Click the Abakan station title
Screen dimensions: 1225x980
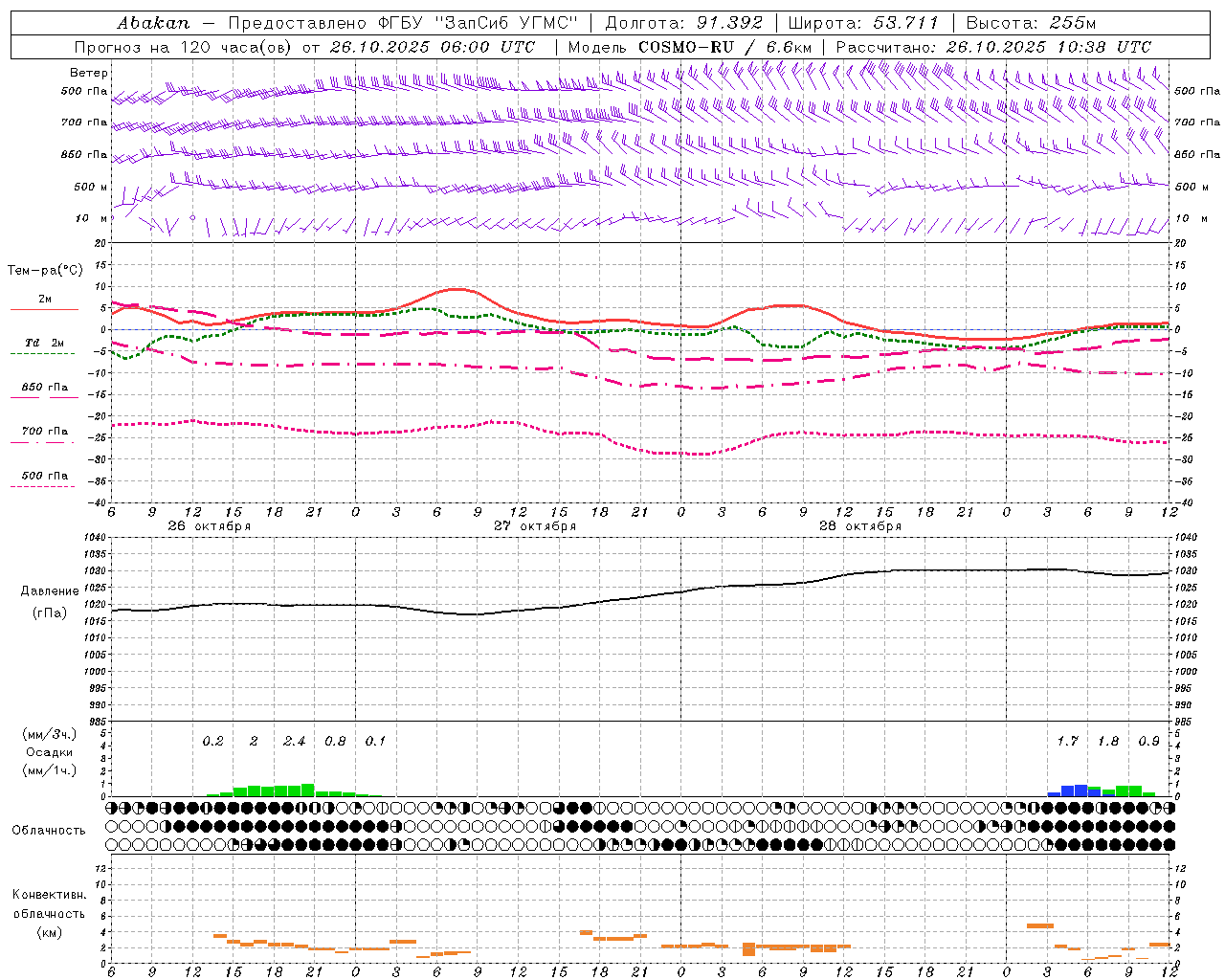(x=154, y=23)
